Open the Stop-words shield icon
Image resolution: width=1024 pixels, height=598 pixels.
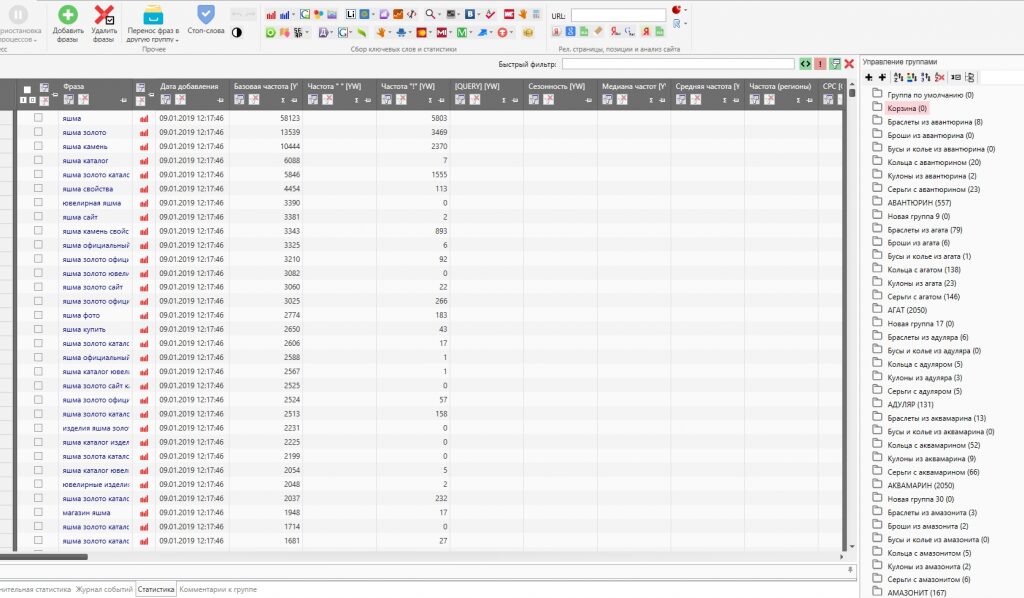tap(205, 14)
